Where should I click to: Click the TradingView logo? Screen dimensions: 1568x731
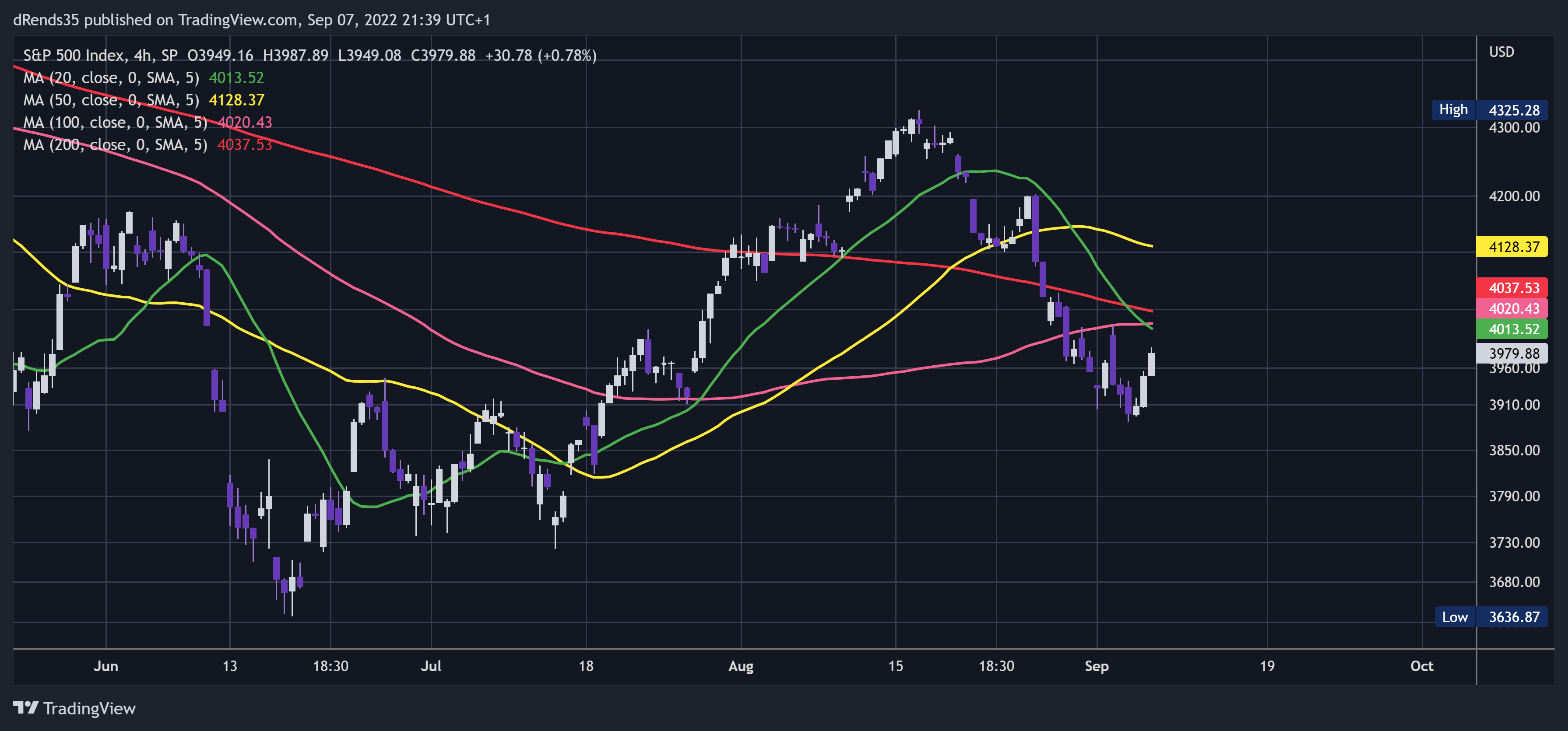pyautogui.click(x=74, y=708)
